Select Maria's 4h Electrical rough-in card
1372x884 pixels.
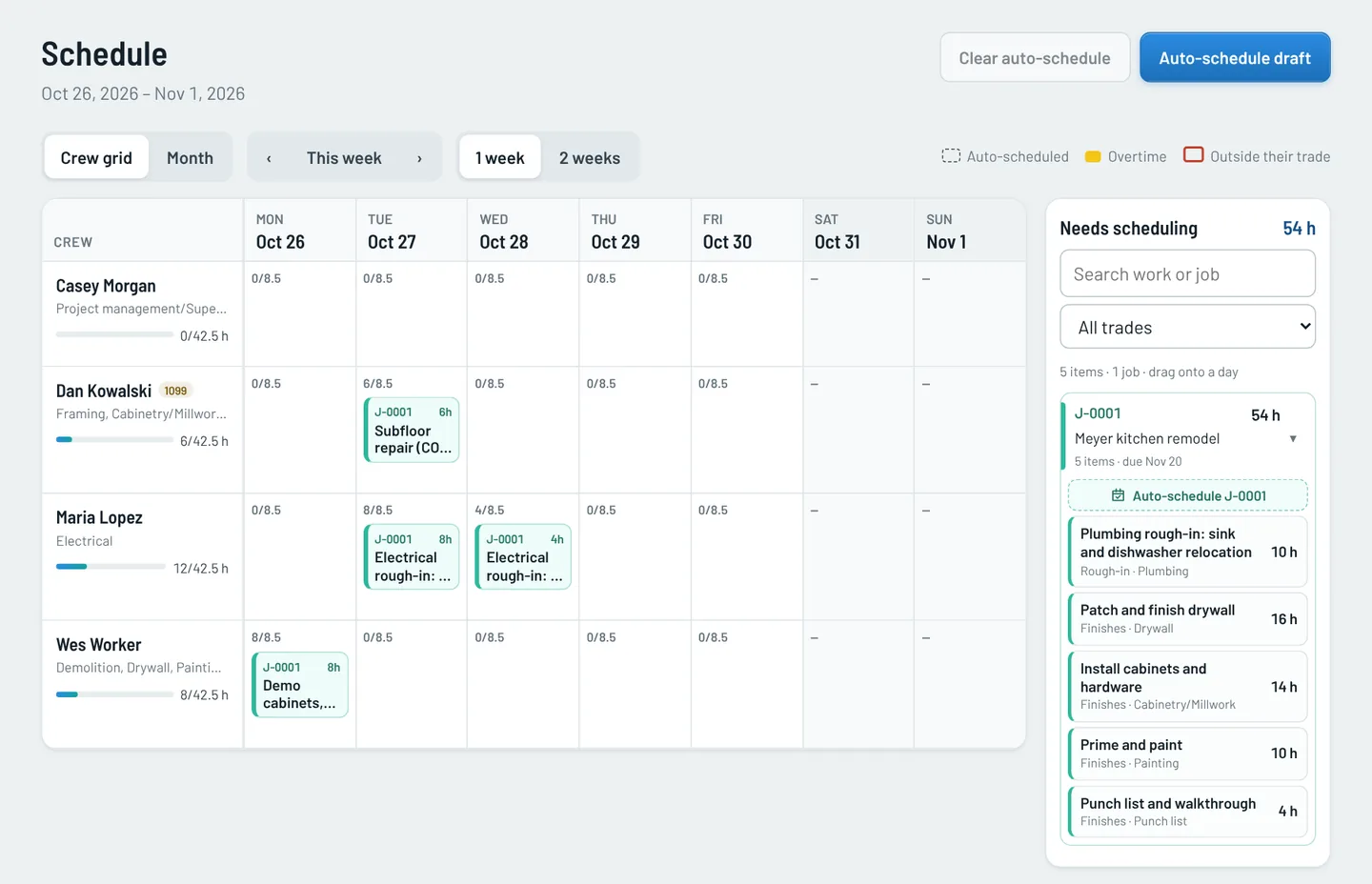pyautogui.click(x=523, y=557)
